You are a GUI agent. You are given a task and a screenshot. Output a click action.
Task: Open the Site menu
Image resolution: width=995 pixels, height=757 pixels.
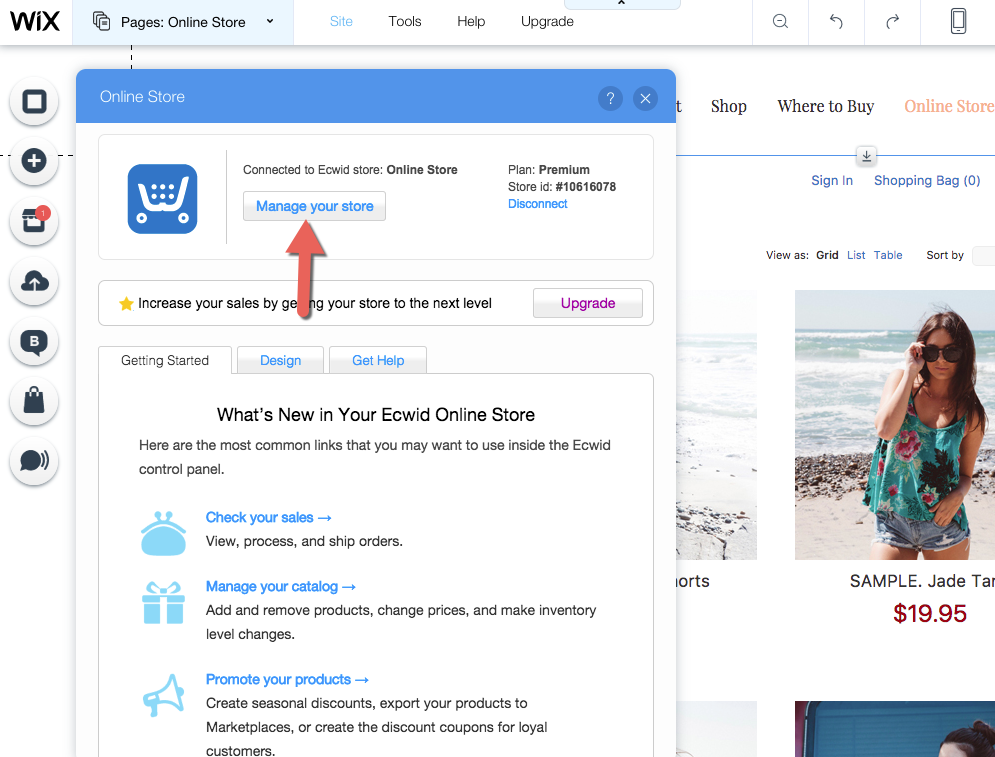341,22
